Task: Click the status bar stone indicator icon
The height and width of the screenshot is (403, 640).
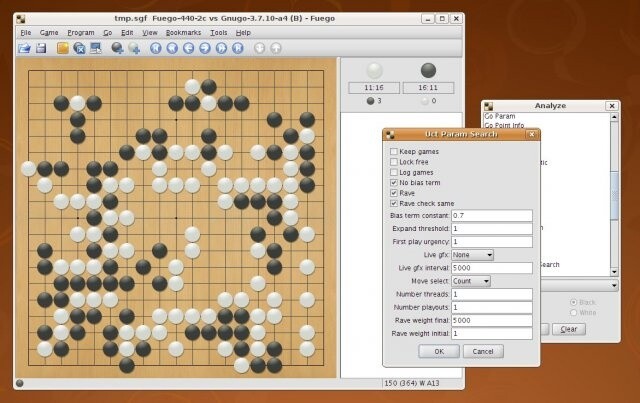Action: click(x=20, y=383)
